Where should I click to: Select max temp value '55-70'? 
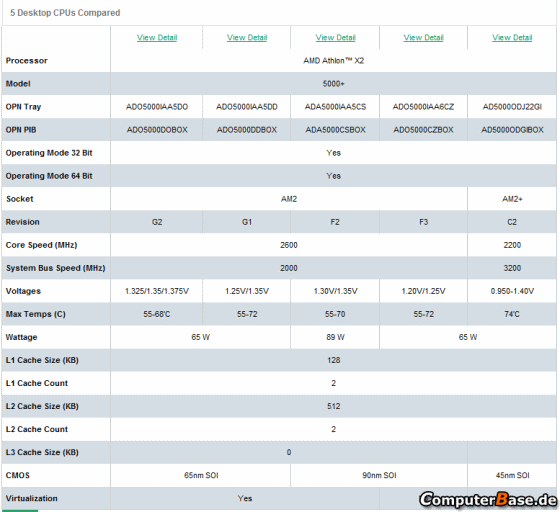click(335, 314)
